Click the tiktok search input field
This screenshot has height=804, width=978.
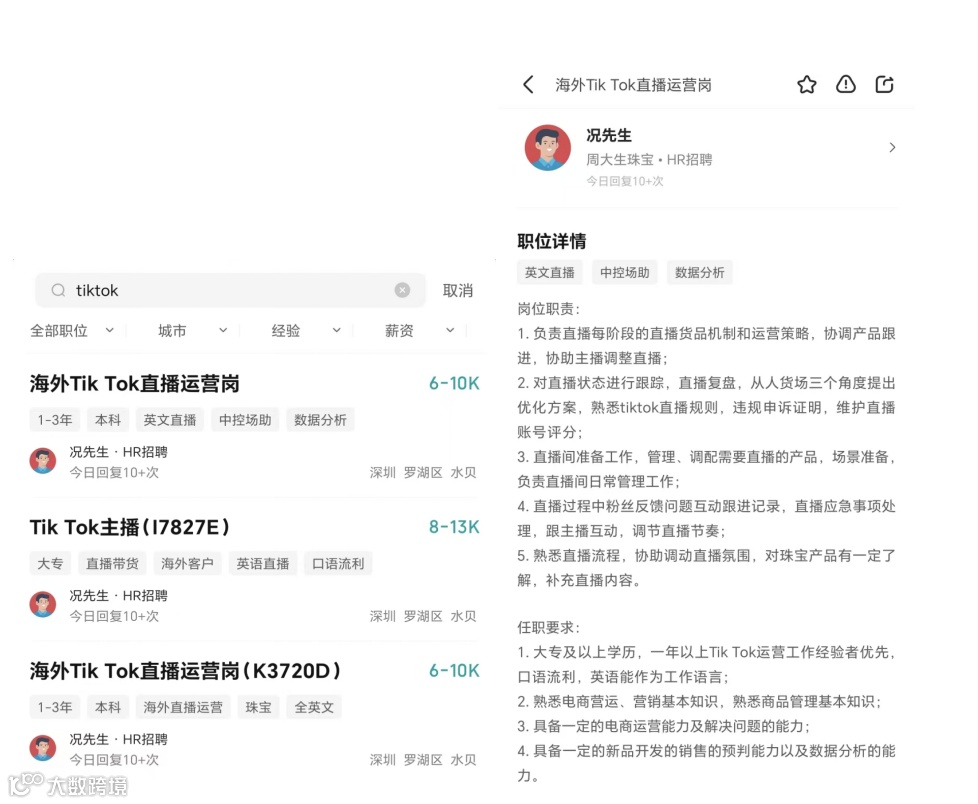click(230, 290)
